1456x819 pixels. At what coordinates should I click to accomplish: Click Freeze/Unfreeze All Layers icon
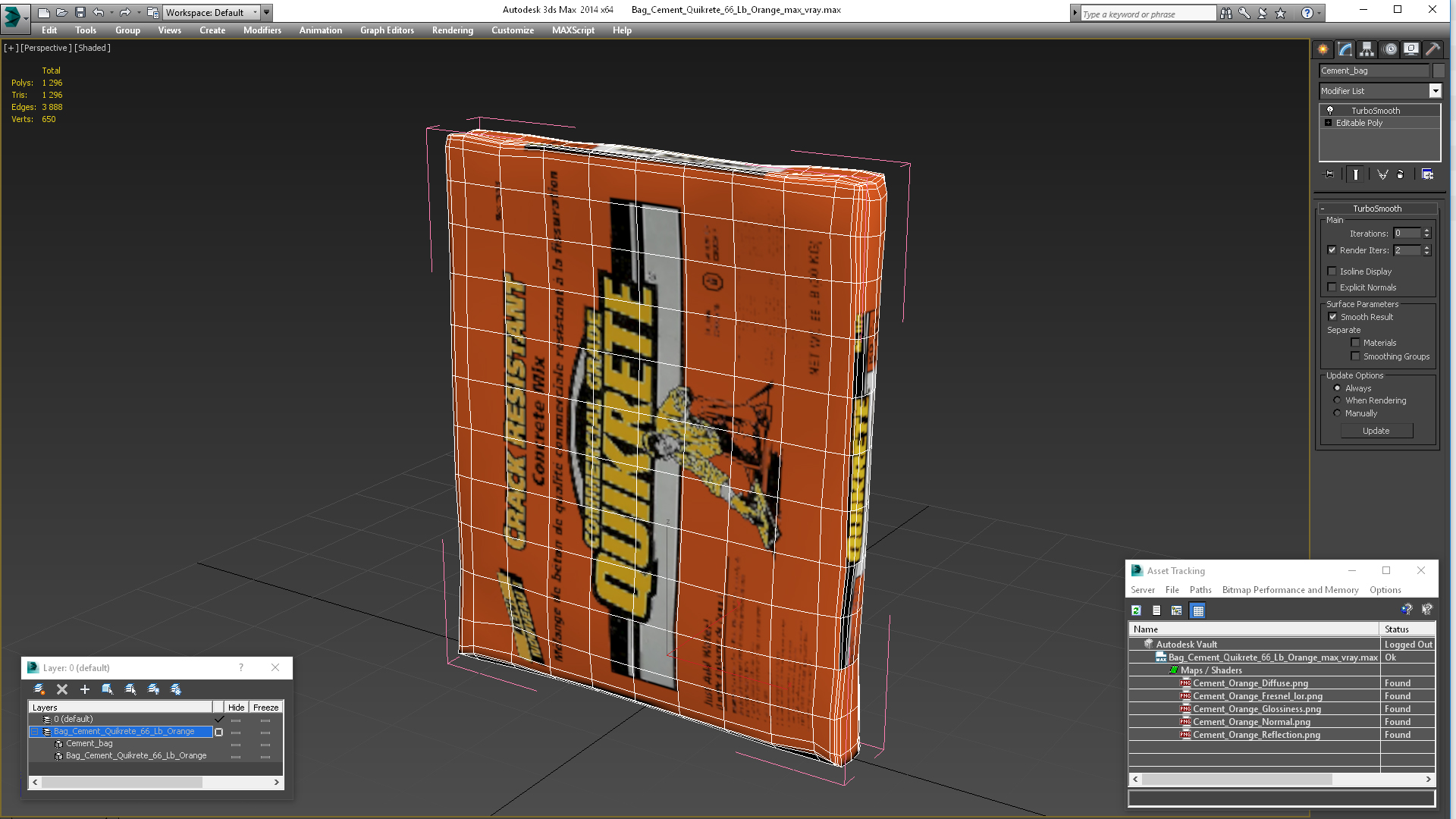[176, 689]
